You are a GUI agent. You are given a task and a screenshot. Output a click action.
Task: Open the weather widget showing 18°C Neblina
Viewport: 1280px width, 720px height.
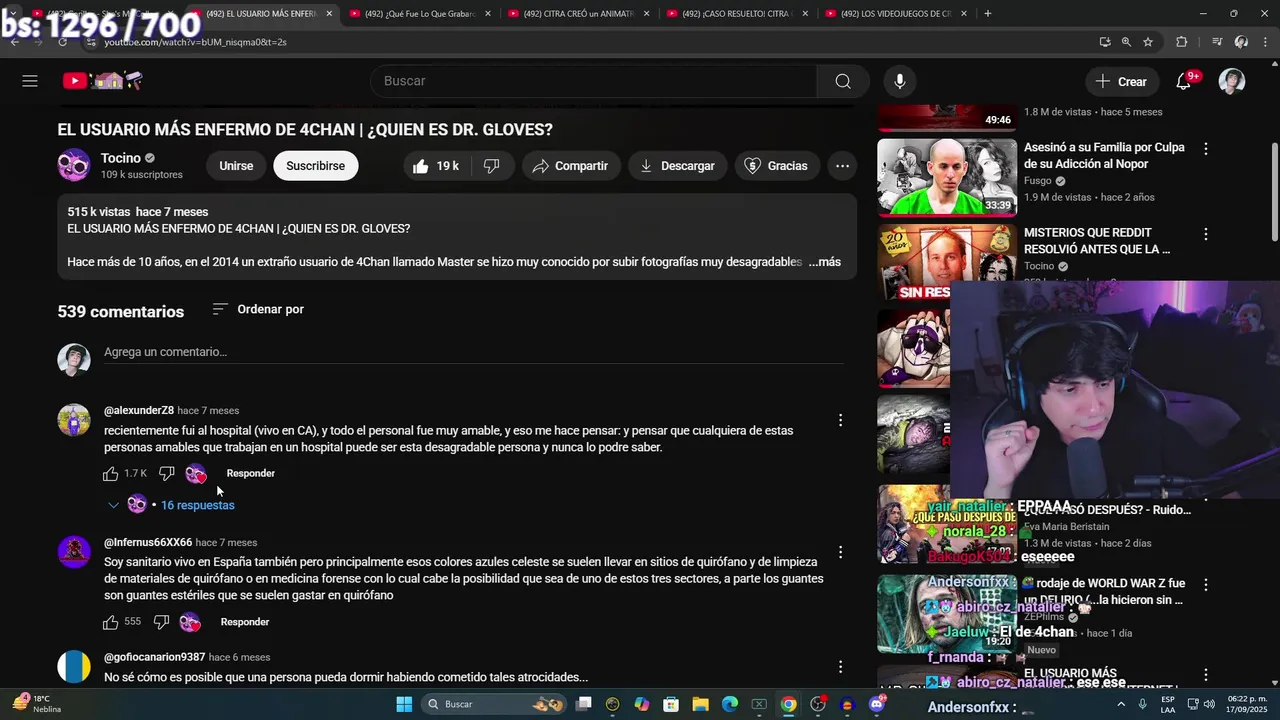coord(38,704)
